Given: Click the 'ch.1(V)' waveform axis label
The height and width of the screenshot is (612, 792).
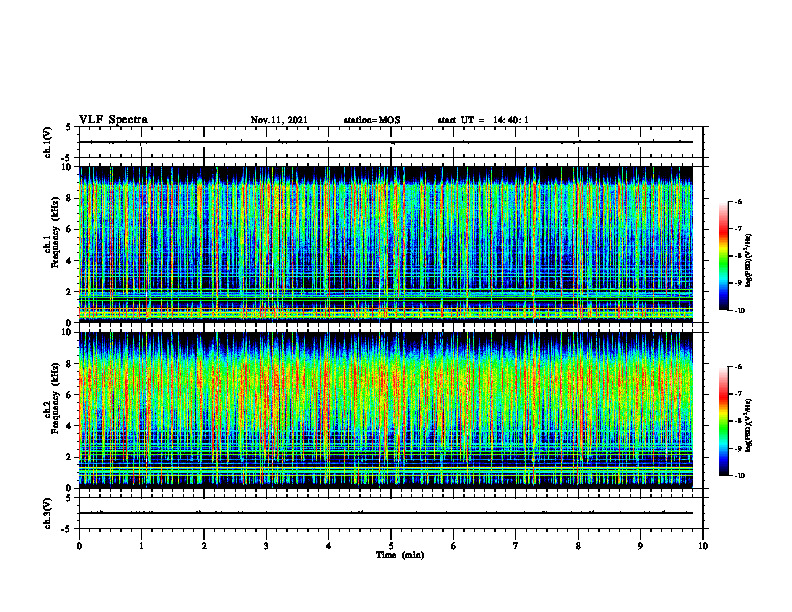Looking at the screenshot, I should coord(47,142).
